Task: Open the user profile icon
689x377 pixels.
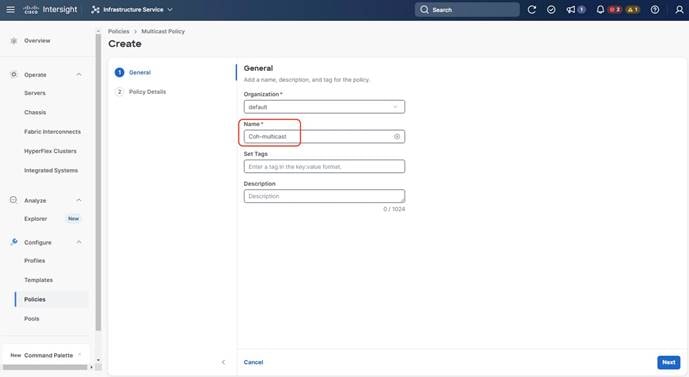Action: 679,9
